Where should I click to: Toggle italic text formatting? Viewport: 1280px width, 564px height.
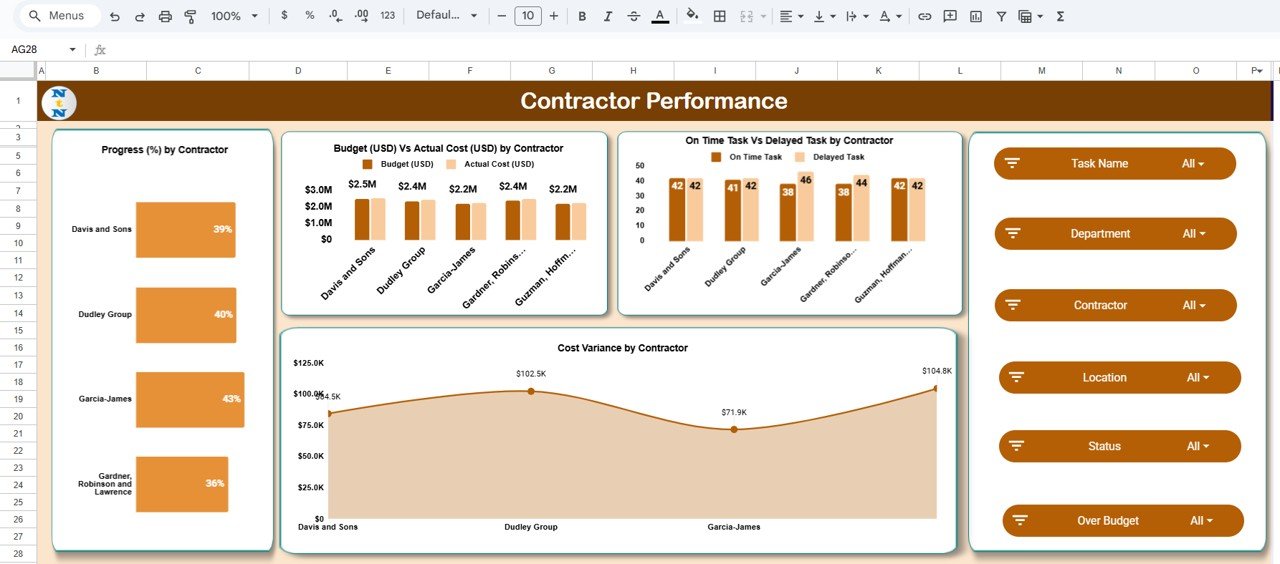[x=608, y=16]
